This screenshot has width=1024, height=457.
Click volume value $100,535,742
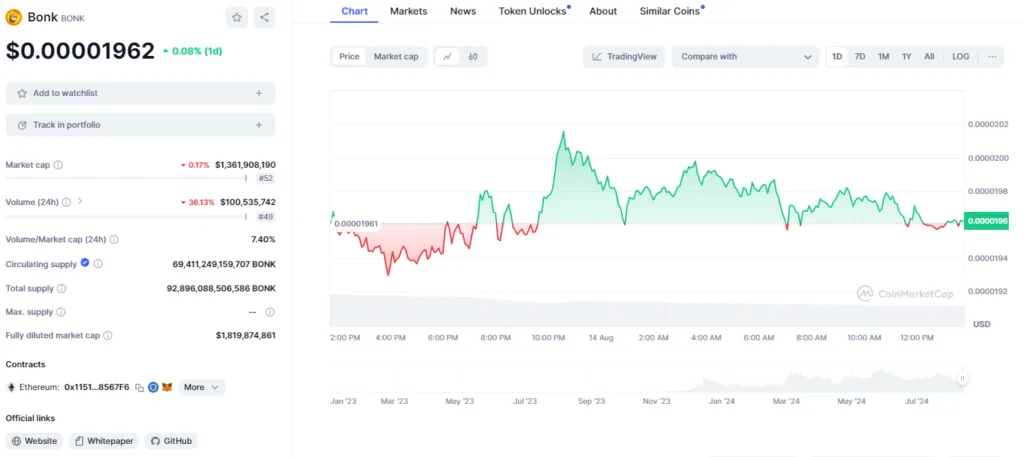248,202
